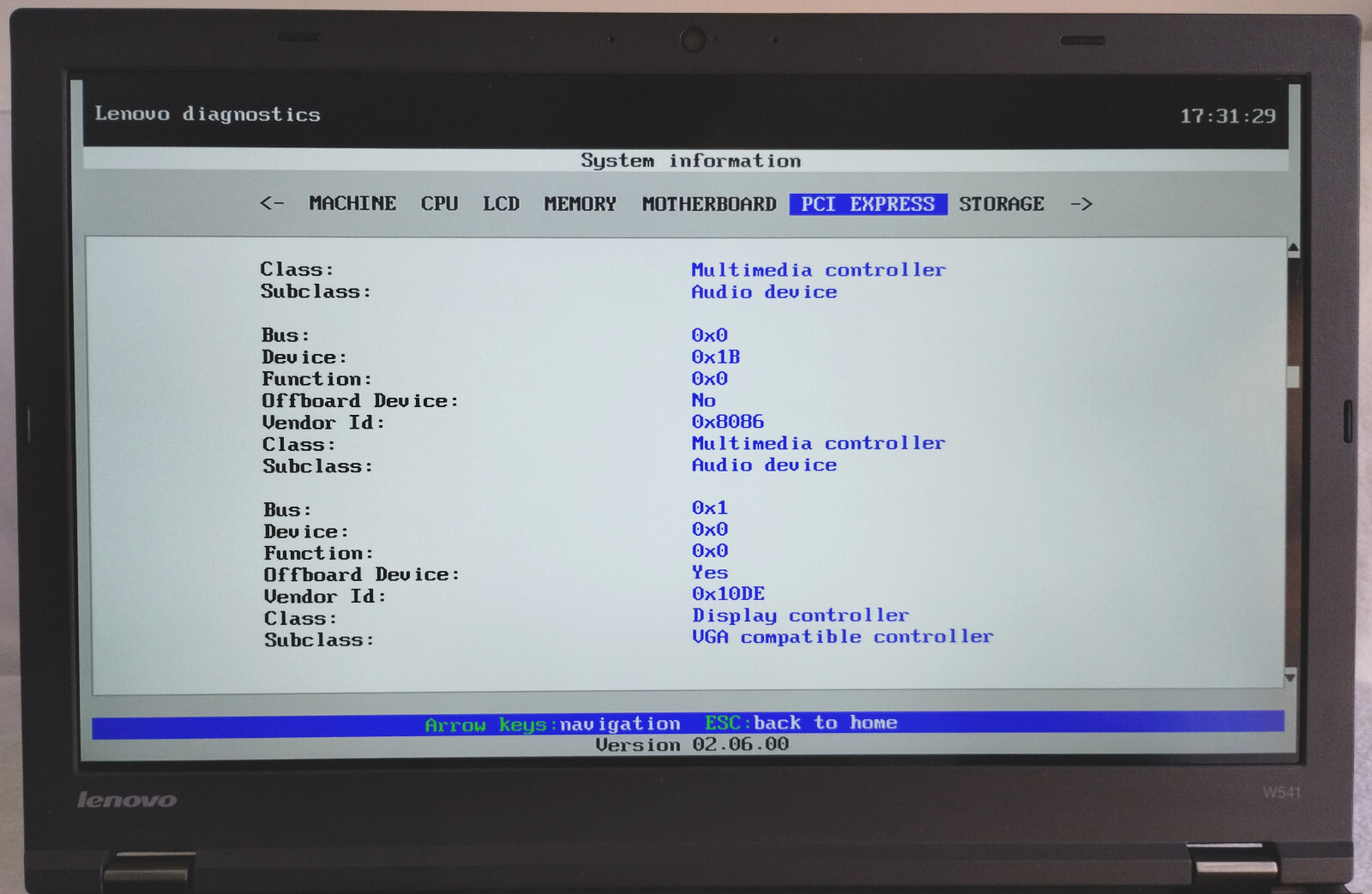Click the topmost Audio device value
The width and height of the screenshot is (1372, 894).
pyautogui.click(x=764, y=292)
